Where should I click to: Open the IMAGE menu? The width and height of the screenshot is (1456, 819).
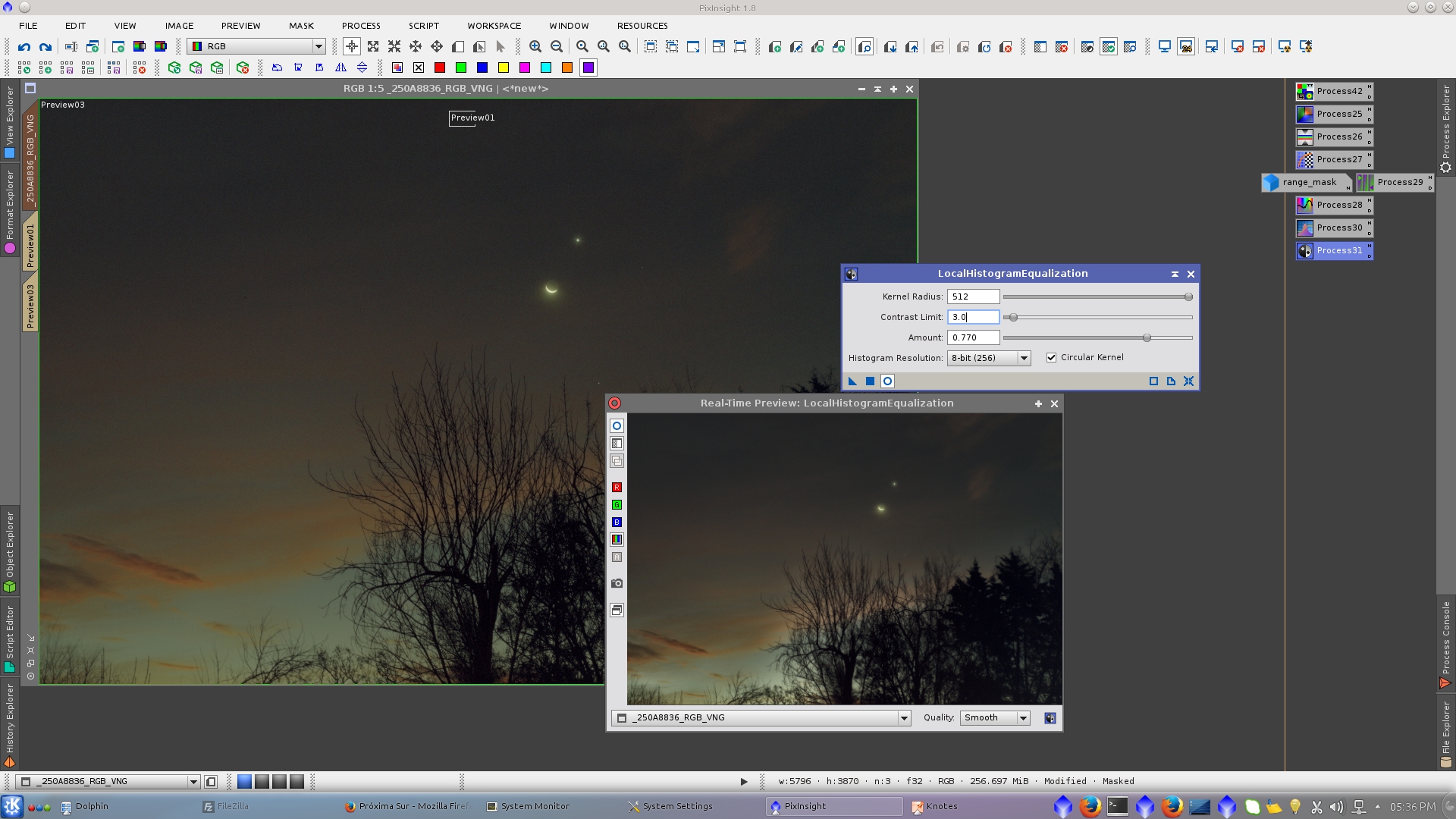(x=179, y=26)
